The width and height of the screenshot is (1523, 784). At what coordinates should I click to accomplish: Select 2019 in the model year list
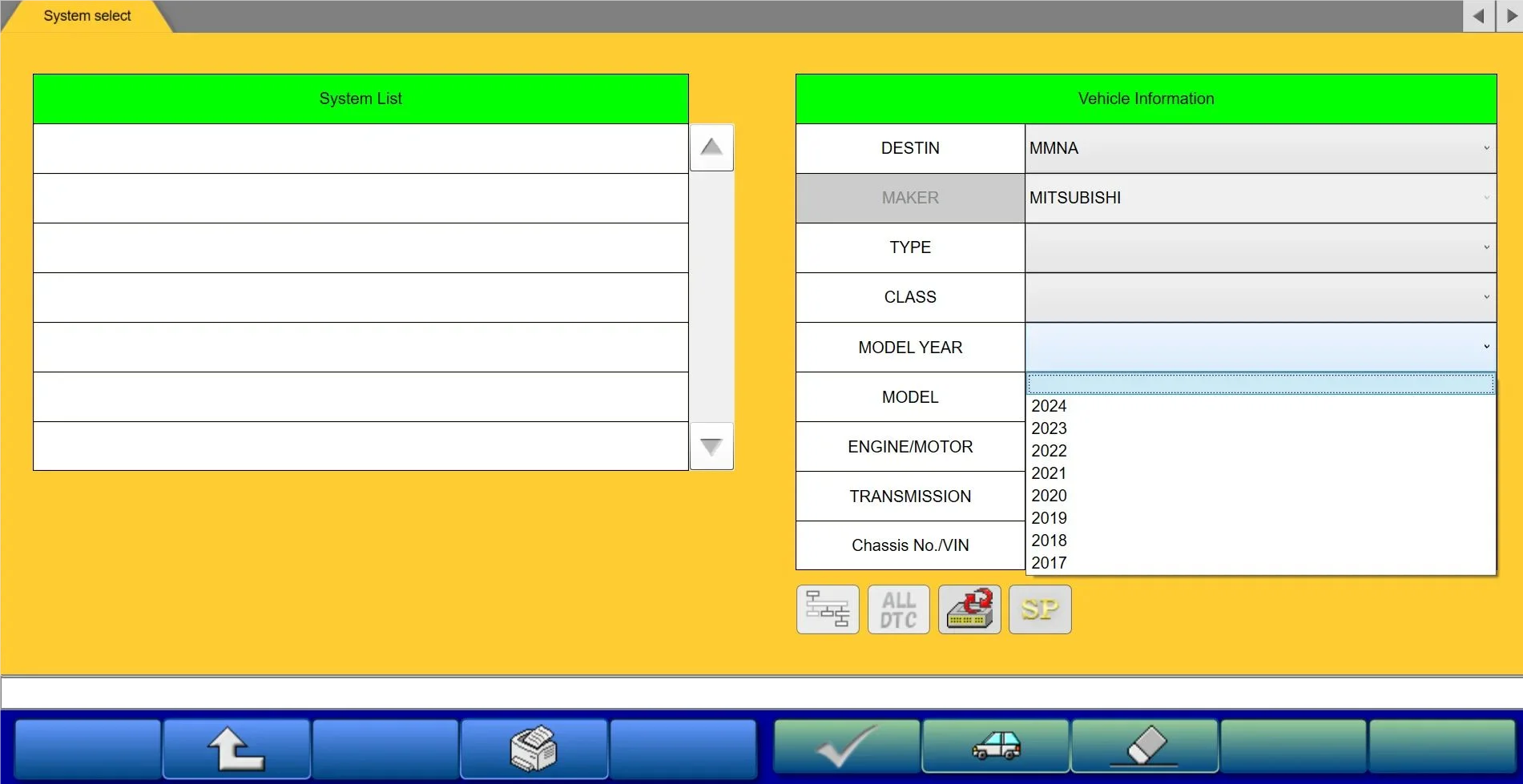click(1260, 518)
